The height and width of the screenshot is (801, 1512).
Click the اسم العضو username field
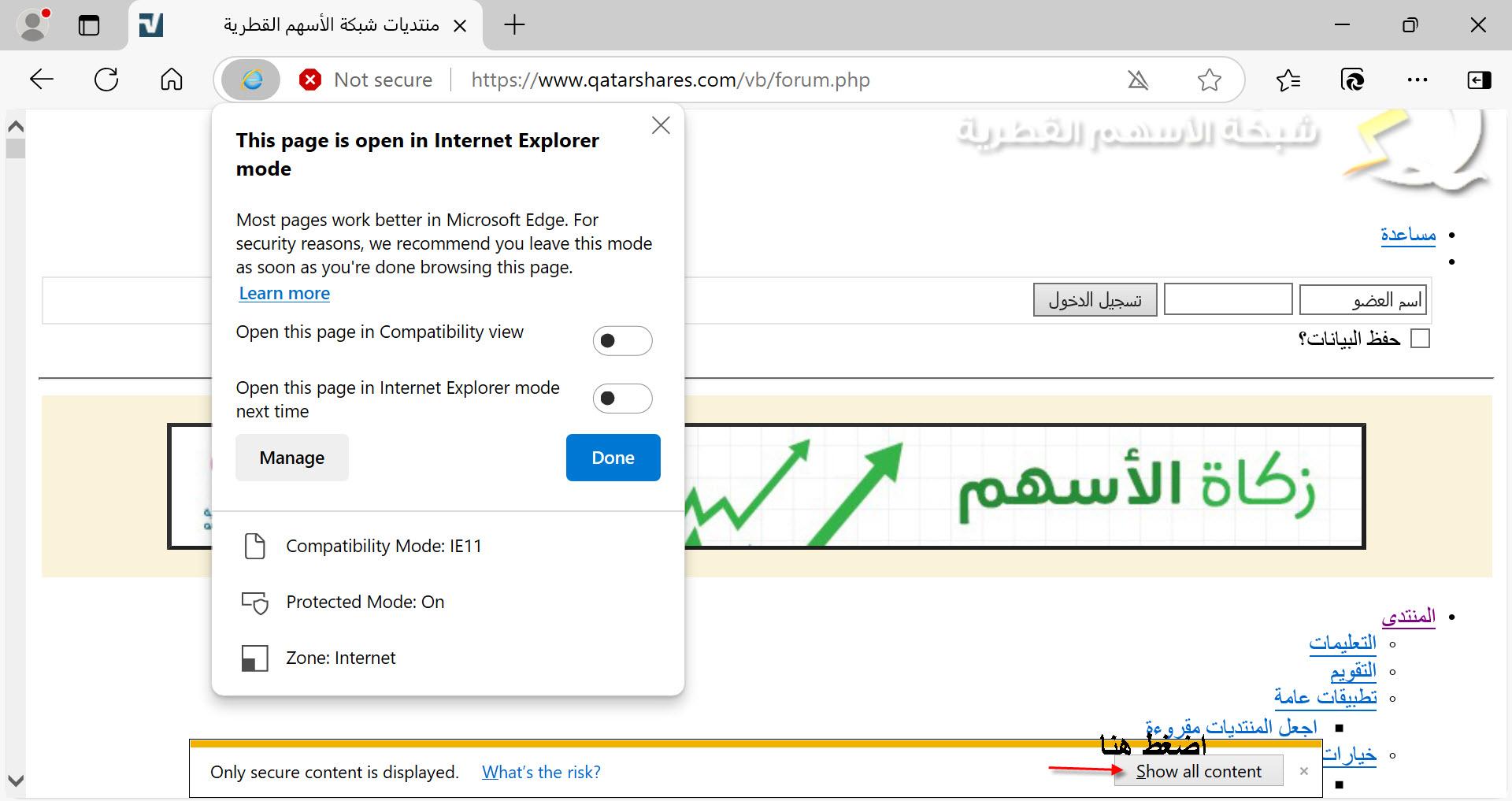[x=1362, y=300]
